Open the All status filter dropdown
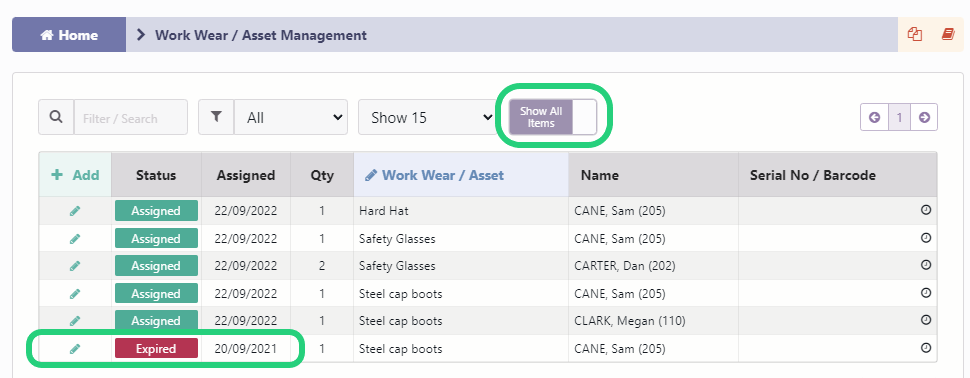 click(291, 117)
